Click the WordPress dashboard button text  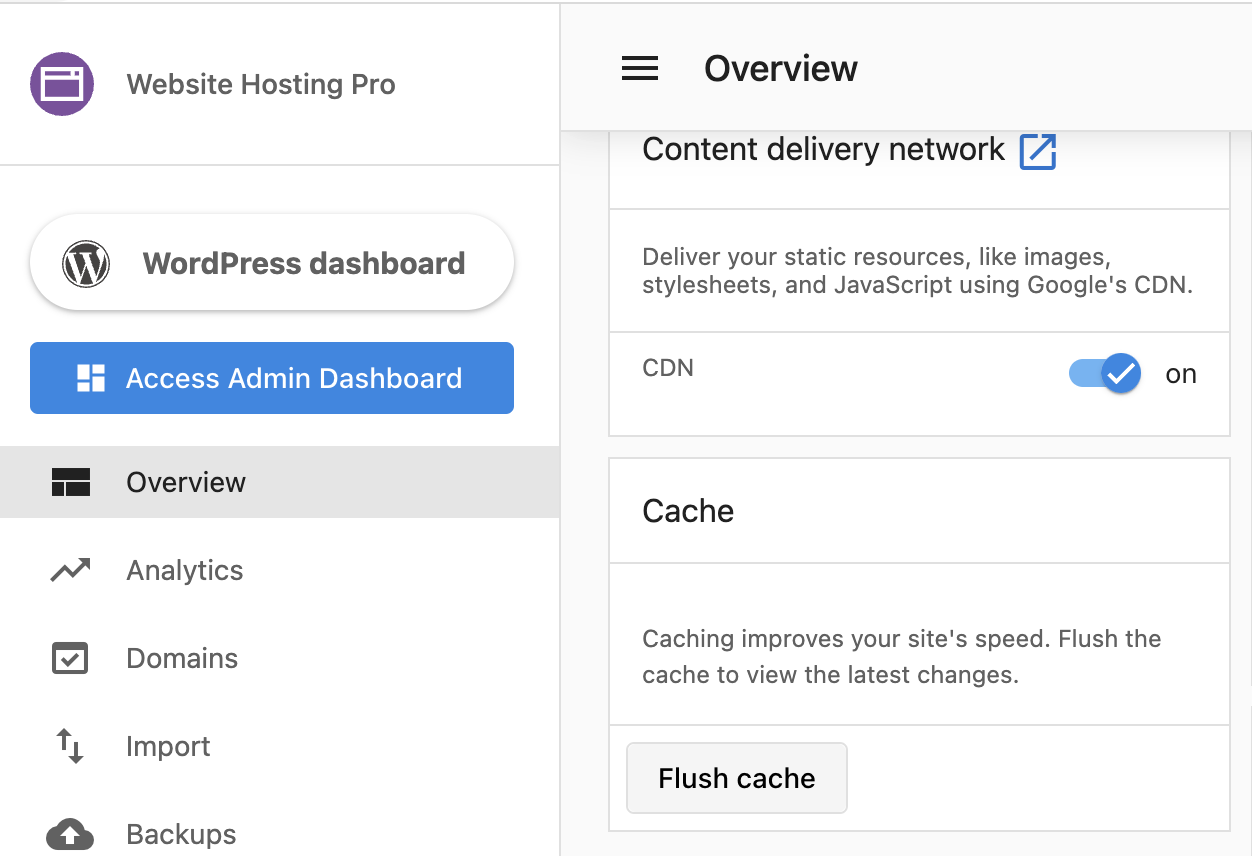point(304,264)
